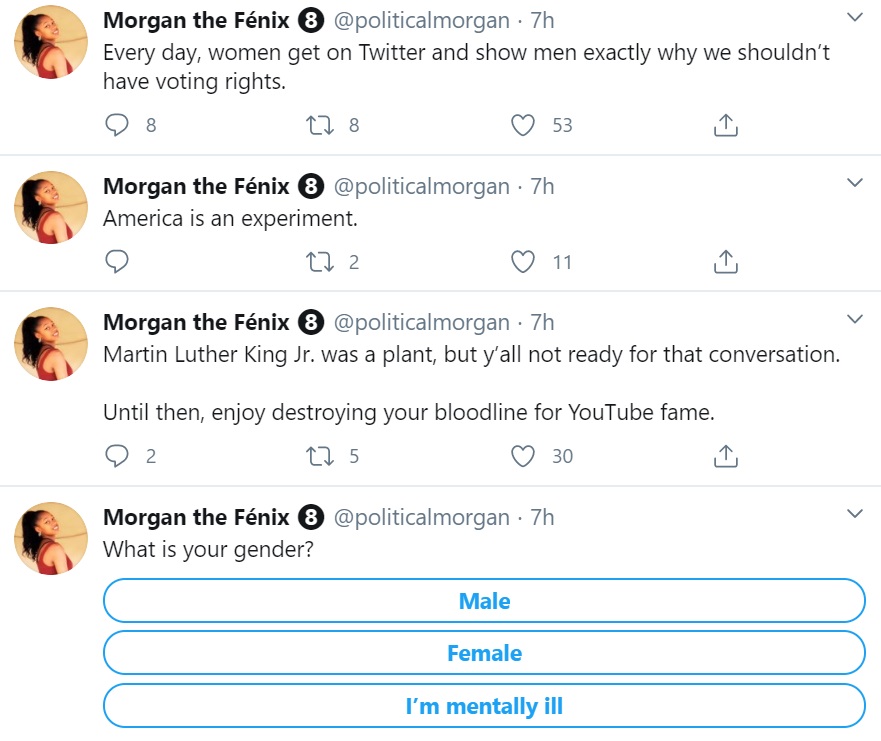
Task: Retweet 'America is an experiment' tweet
Action: pos(320,262)
